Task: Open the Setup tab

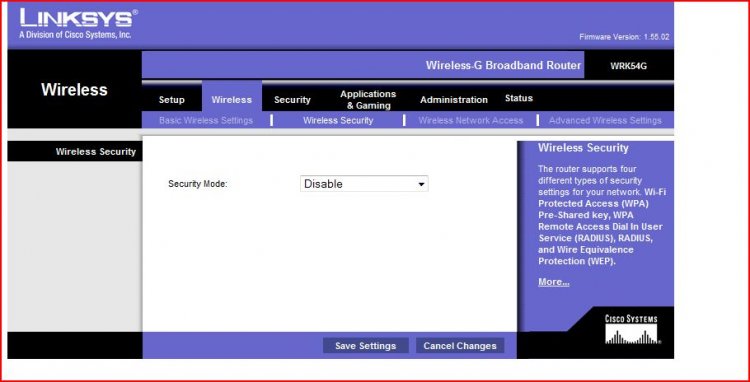Action: (172, 100)
